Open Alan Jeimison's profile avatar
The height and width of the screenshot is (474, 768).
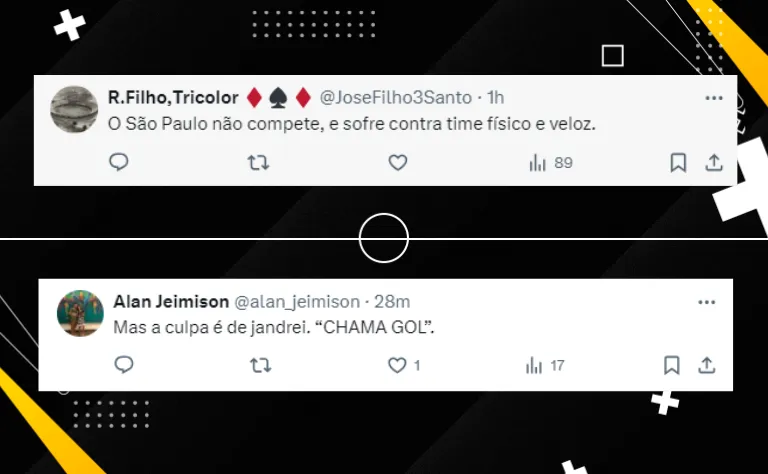pos(80,313)
